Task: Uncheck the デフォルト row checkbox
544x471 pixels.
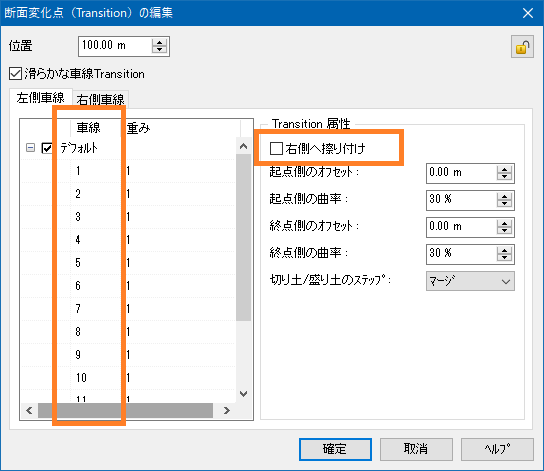Action: click(x=46, y=148)
